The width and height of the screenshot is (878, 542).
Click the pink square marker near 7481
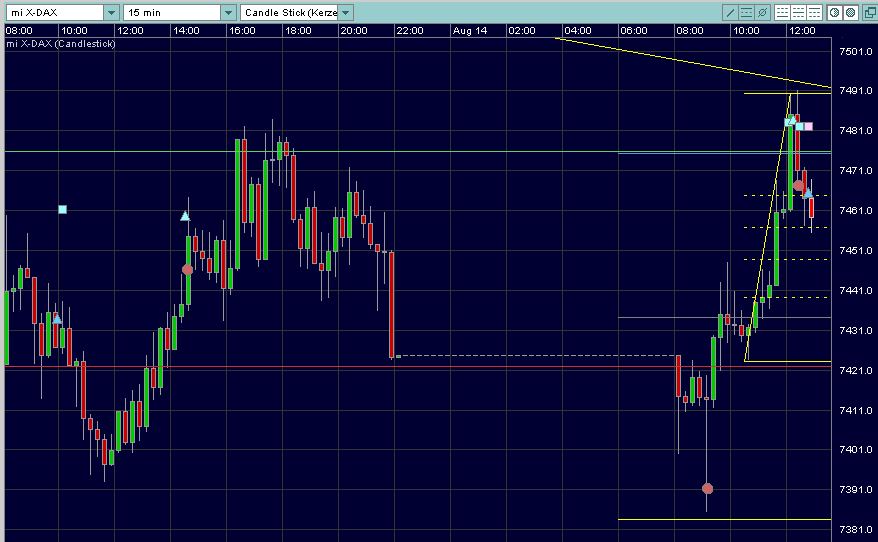point(809,127)
